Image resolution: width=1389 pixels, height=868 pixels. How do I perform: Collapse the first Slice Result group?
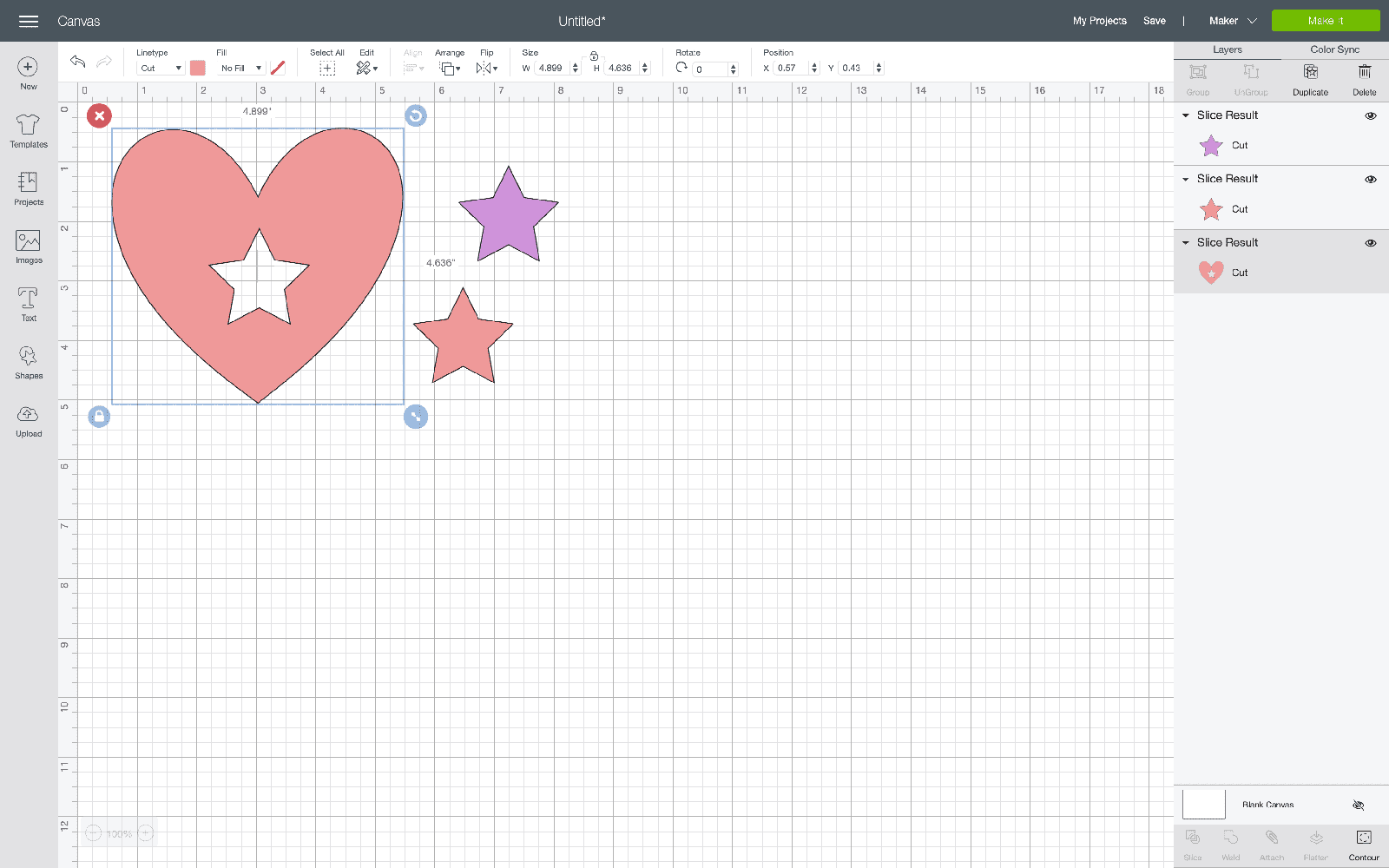click(1186, 115)
